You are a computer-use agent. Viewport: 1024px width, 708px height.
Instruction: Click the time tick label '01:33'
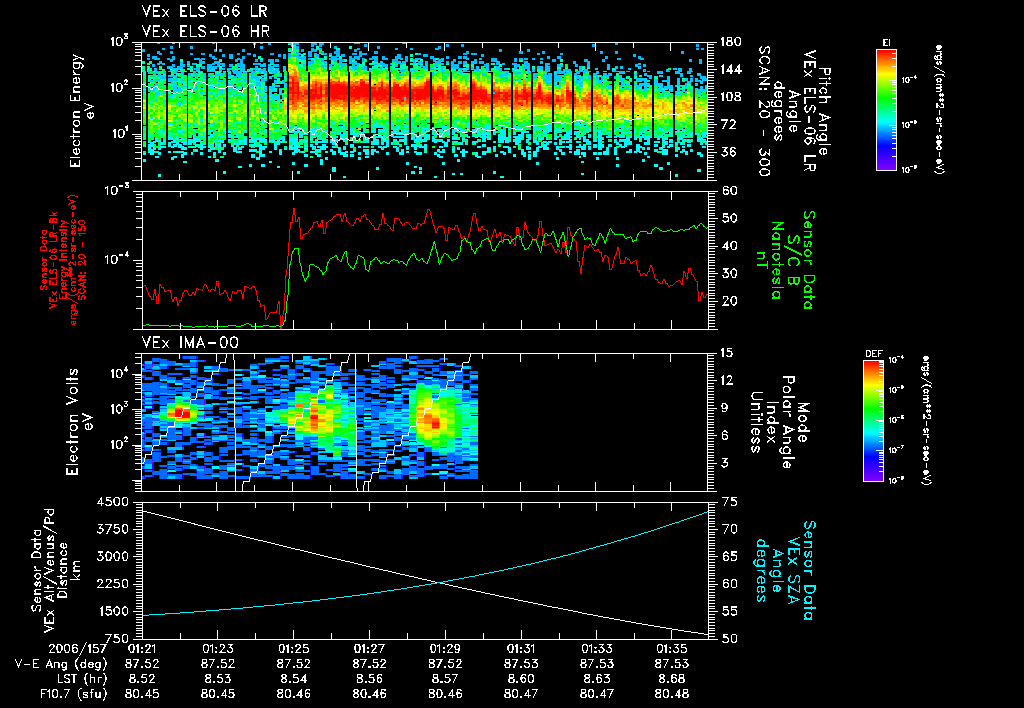point(596,649)
